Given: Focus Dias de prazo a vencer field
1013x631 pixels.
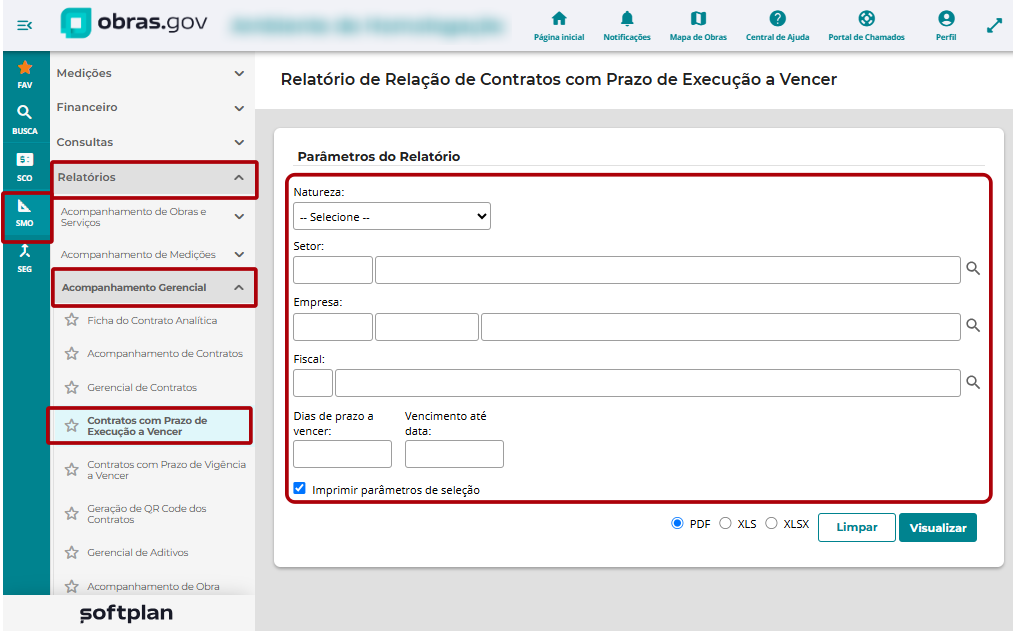Looking at the screenshot, I should (342, 454).
